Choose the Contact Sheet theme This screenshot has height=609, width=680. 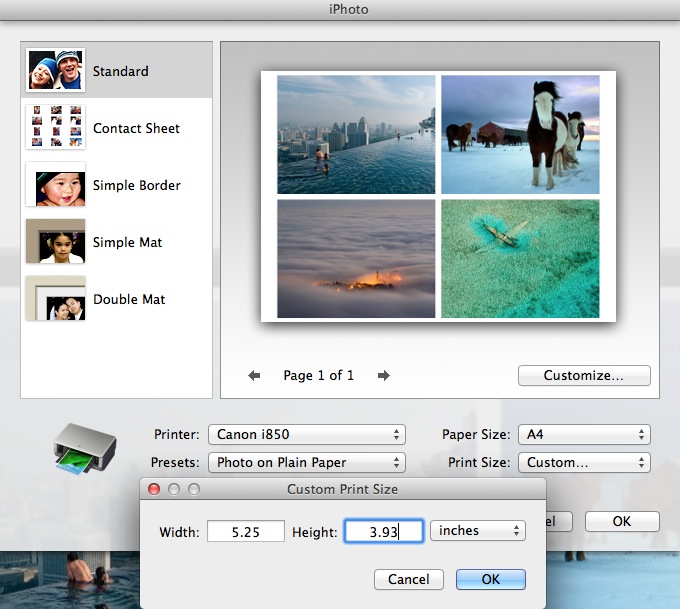pyautogui.click(x=116, y=128)
